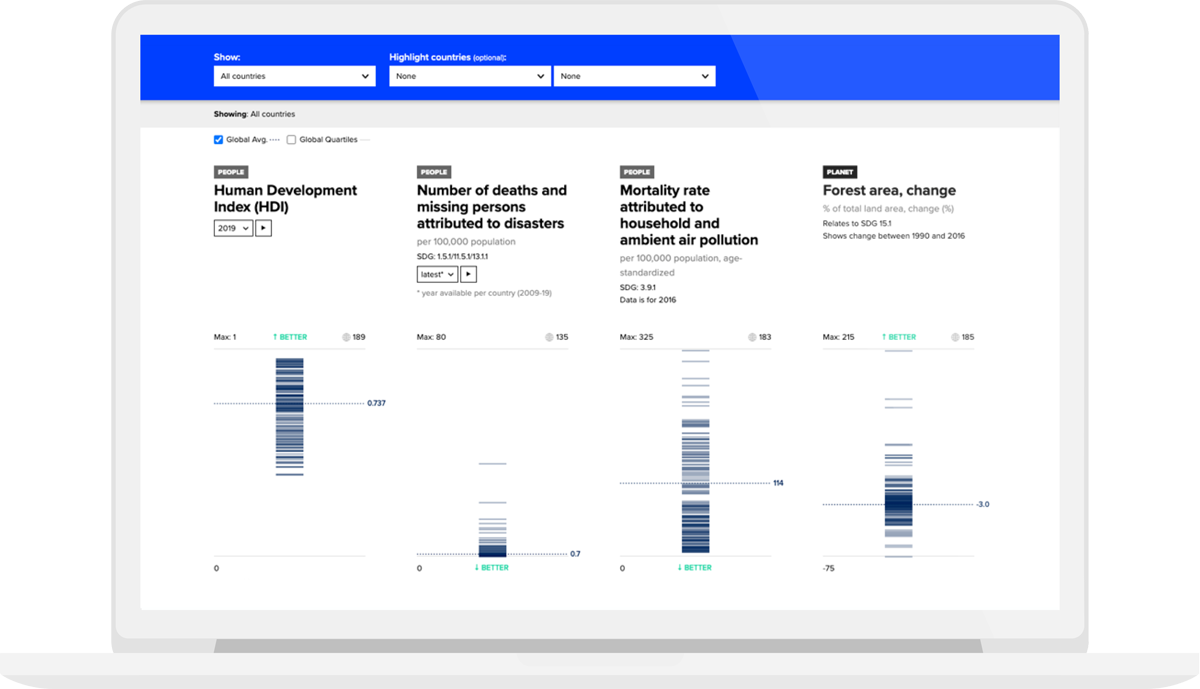Select the PLANET tag above Forest area
The height and width of the screenshot is (689, 1200).
pos(840,172)
